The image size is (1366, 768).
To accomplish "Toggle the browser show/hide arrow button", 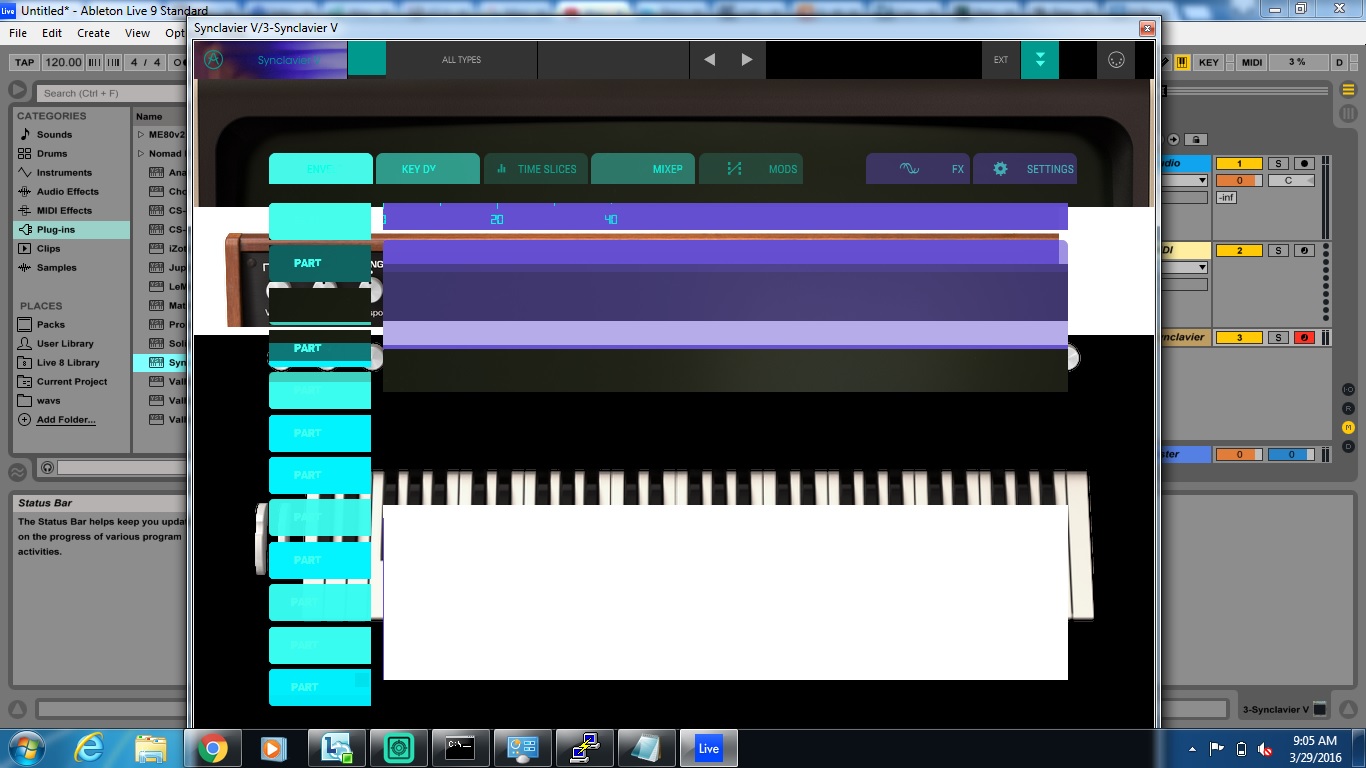I will click(x=17, y=90).
